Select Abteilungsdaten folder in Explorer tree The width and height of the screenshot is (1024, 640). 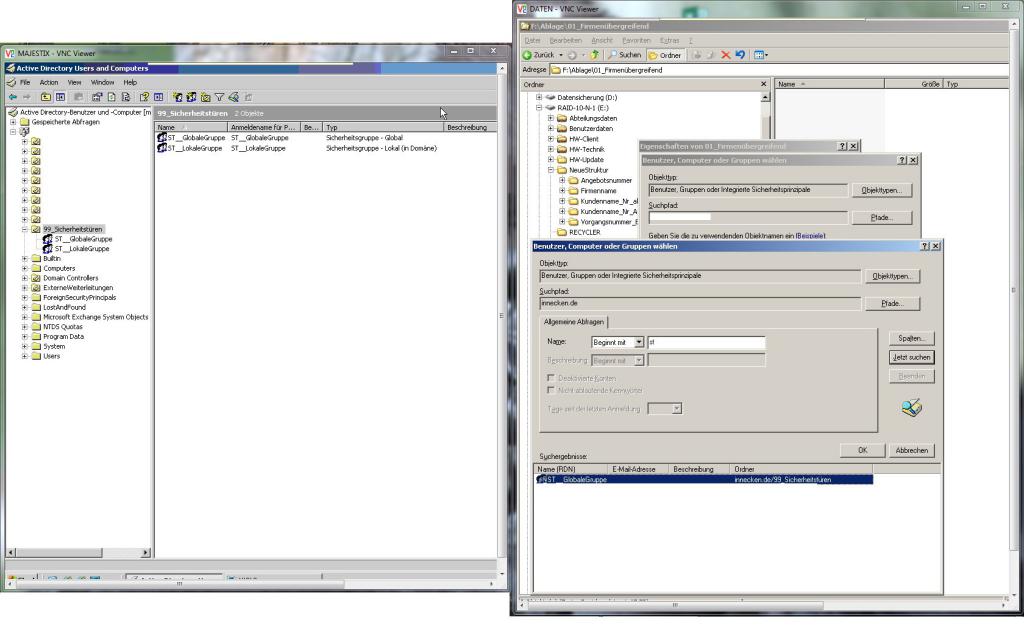tap(592, 118)
